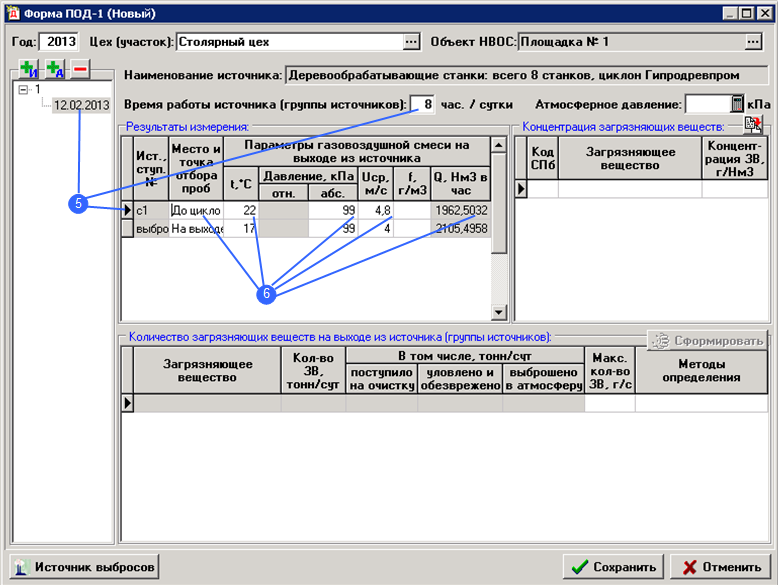This screenshot has height=585, width=778.
Task: Click the Q cell with 1962,5032
Action: point(461,210)
